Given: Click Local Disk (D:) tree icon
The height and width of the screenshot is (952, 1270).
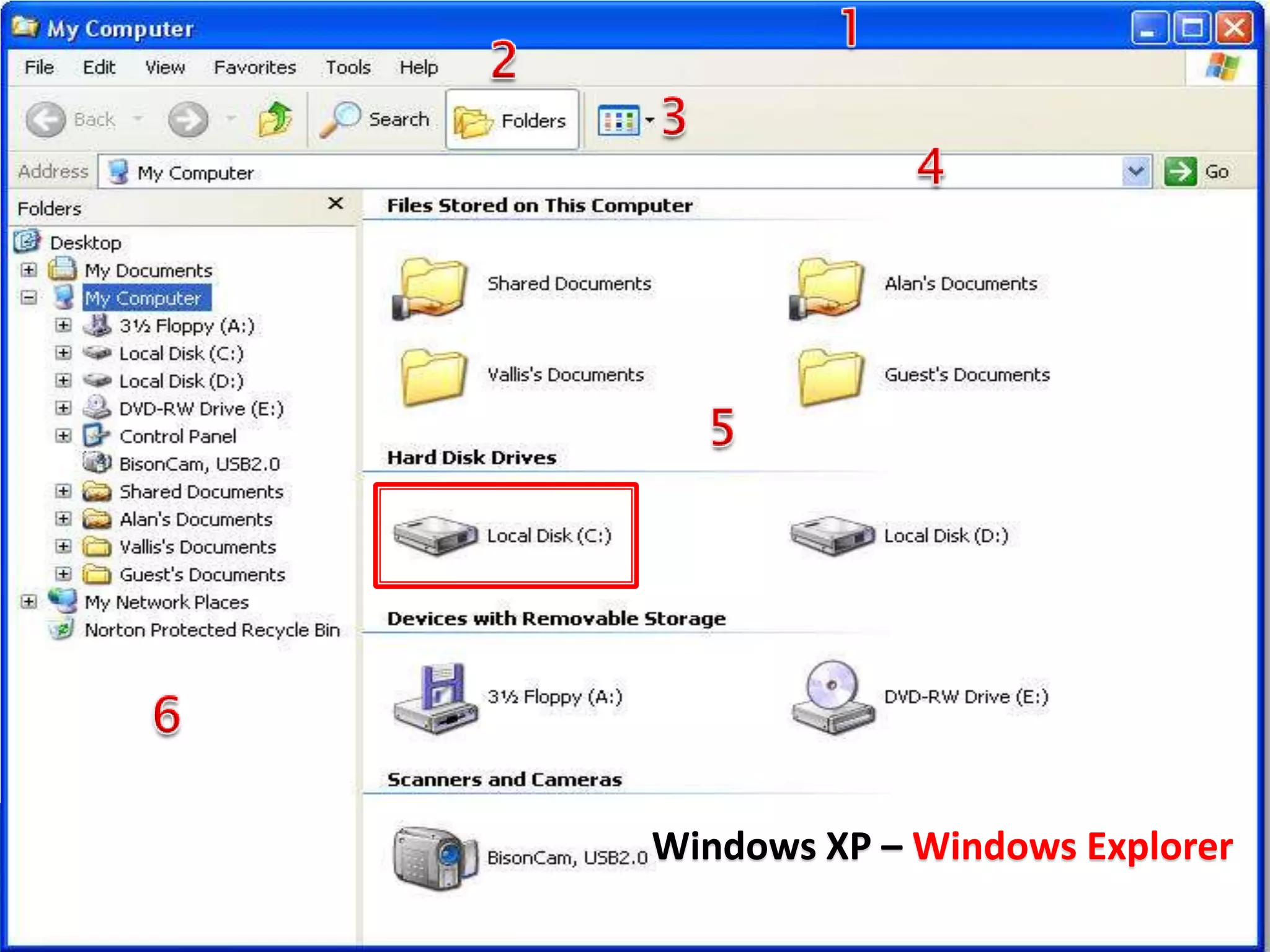Looking at the screenshot, I should tap(97, 380).
